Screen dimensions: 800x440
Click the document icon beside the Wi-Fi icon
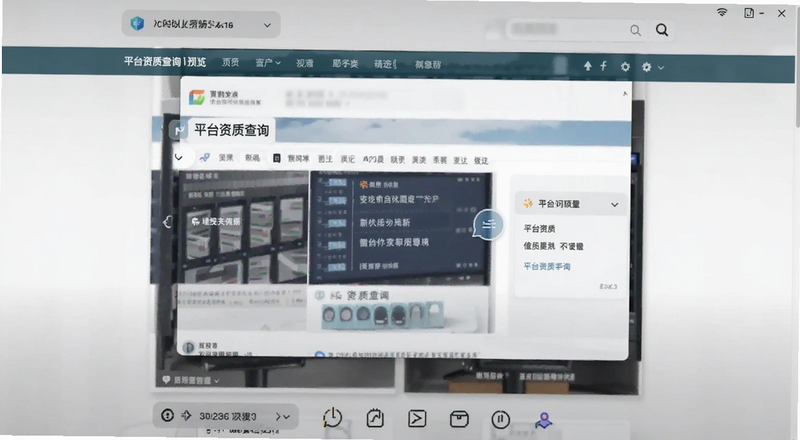pyautogui.click(x=749, y=13)
